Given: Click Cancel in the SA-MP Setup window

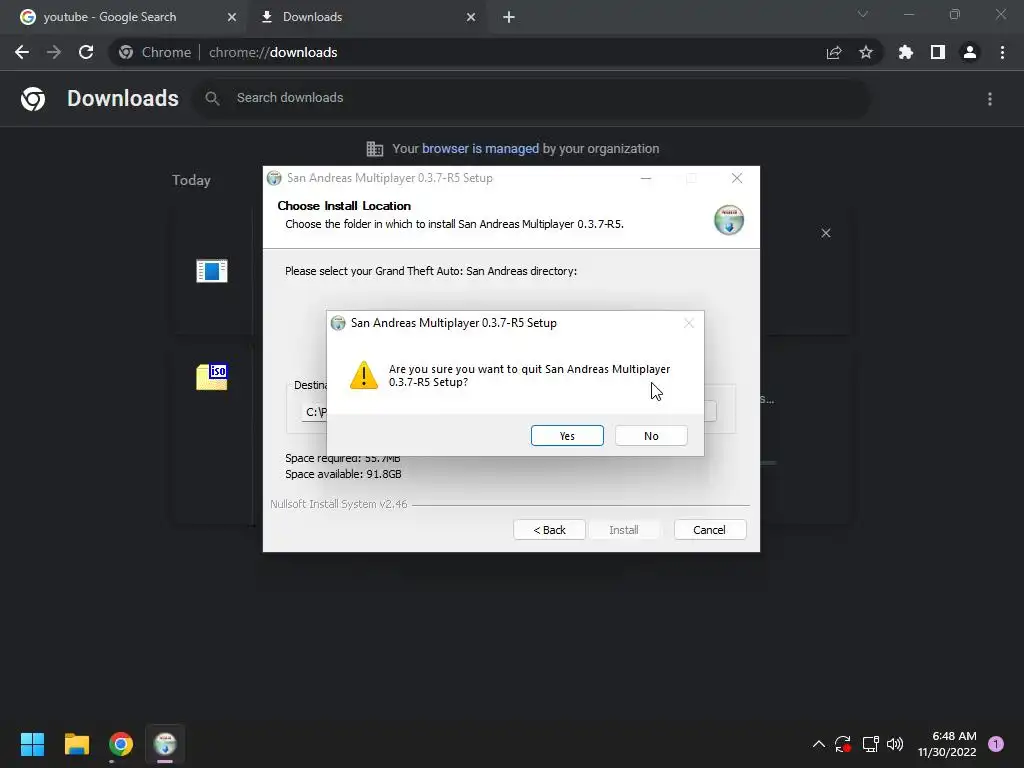Looking at the screenshot, I should pyautogui.click(x=709, y=530).
